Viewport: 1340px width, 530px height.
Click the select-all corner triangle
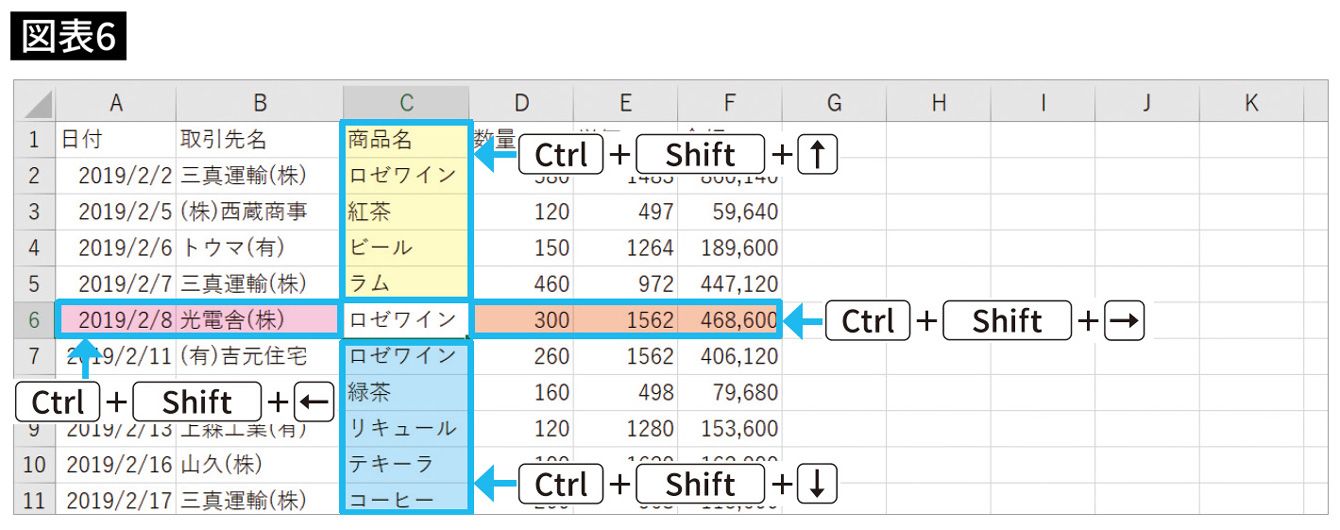click(x=36, y=104)
